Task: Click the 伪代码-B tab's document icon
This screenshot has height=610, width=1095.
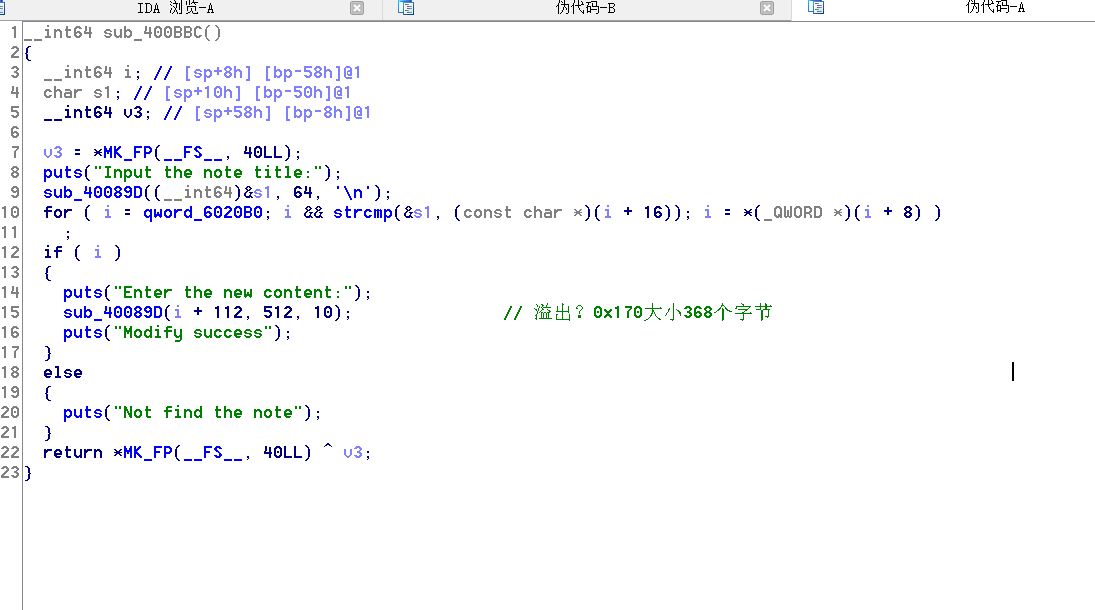Action: 406,8
